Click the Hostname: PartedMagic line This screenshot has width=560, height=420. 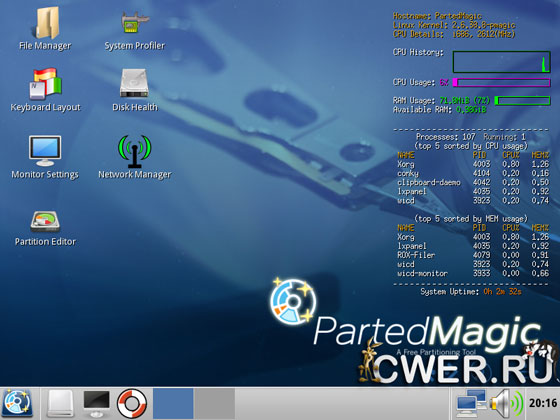(437, 16)
